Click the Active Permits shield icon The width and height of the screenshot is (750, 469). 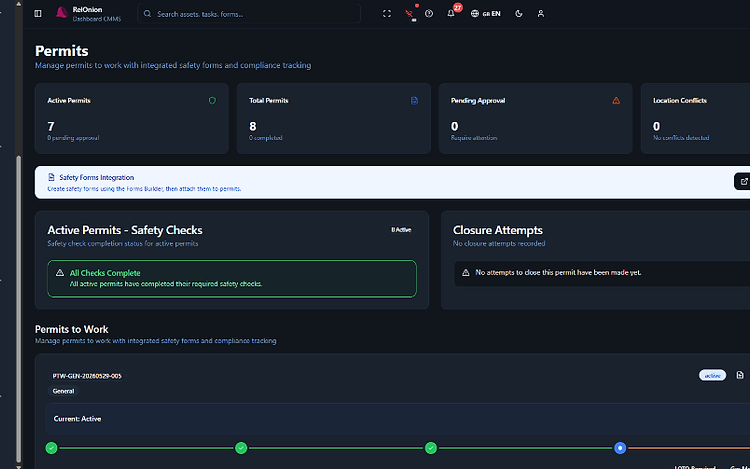click(212, 100)
